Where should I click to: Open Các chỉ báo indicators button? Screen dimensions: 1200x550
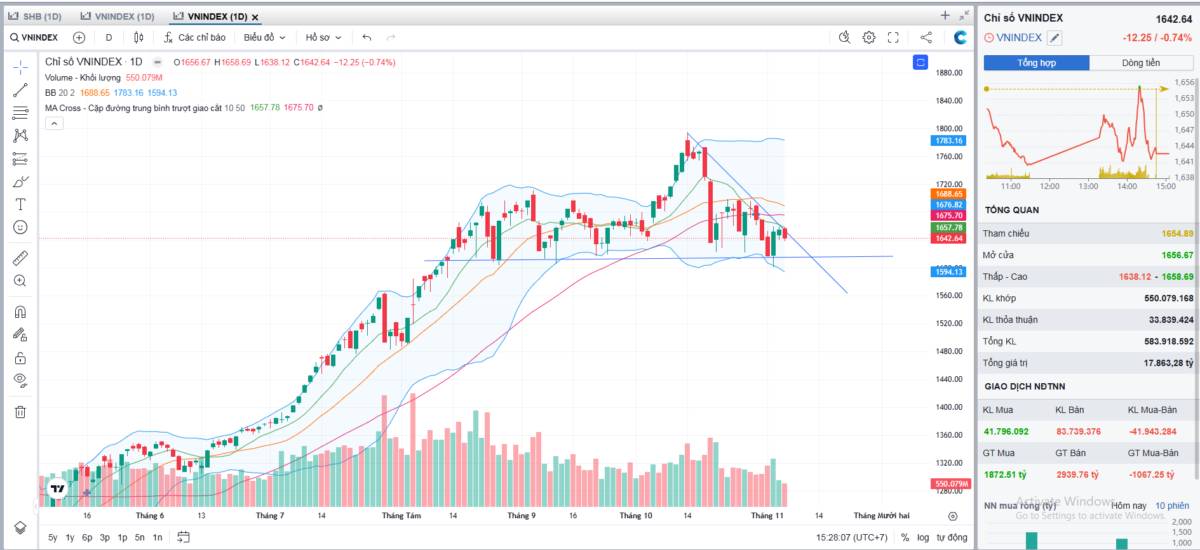pyautogui.click(x=193, y=37)
